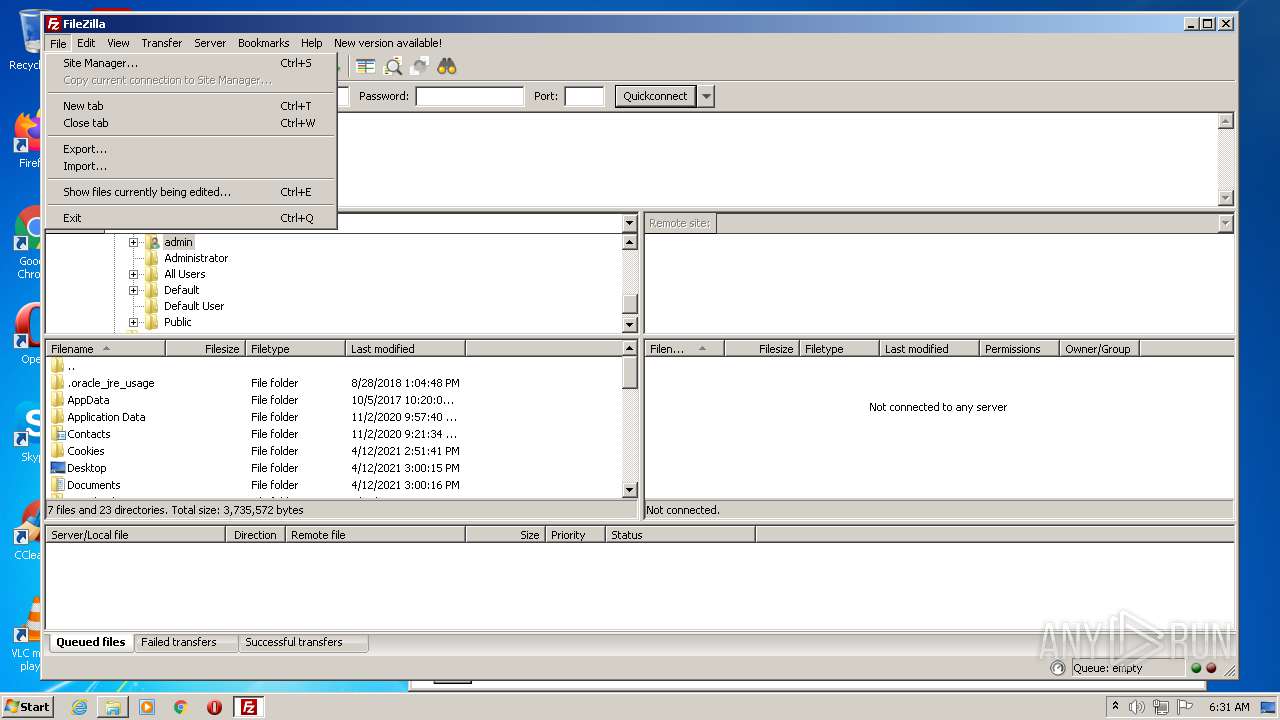The width and height of the screenshot is (1280, 720).
Task: Click the Desktop folder icon in file list
Action: click(58, 468)
